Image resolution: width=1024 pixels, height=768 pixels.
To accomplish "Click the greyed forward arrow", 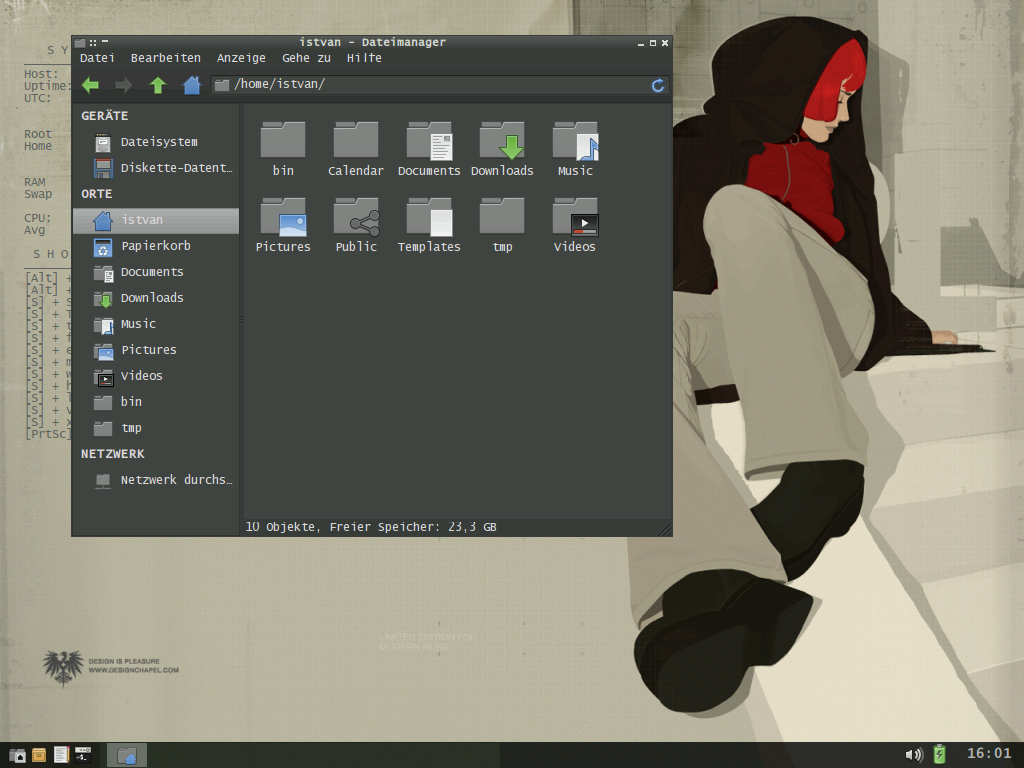I will [123, 85].
